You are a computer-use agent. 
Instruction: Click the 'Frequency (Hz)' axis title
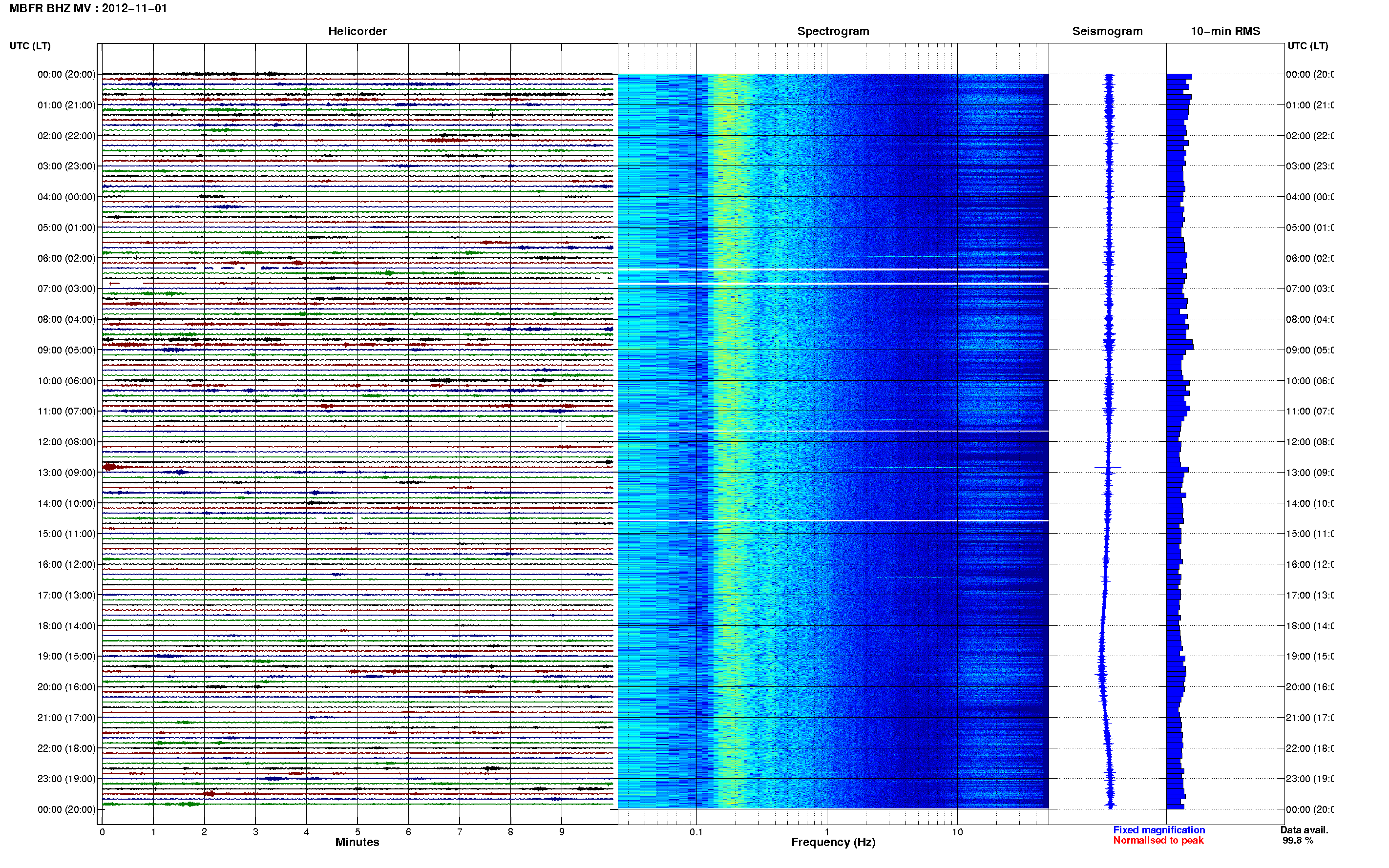click(x=833, y=842)
